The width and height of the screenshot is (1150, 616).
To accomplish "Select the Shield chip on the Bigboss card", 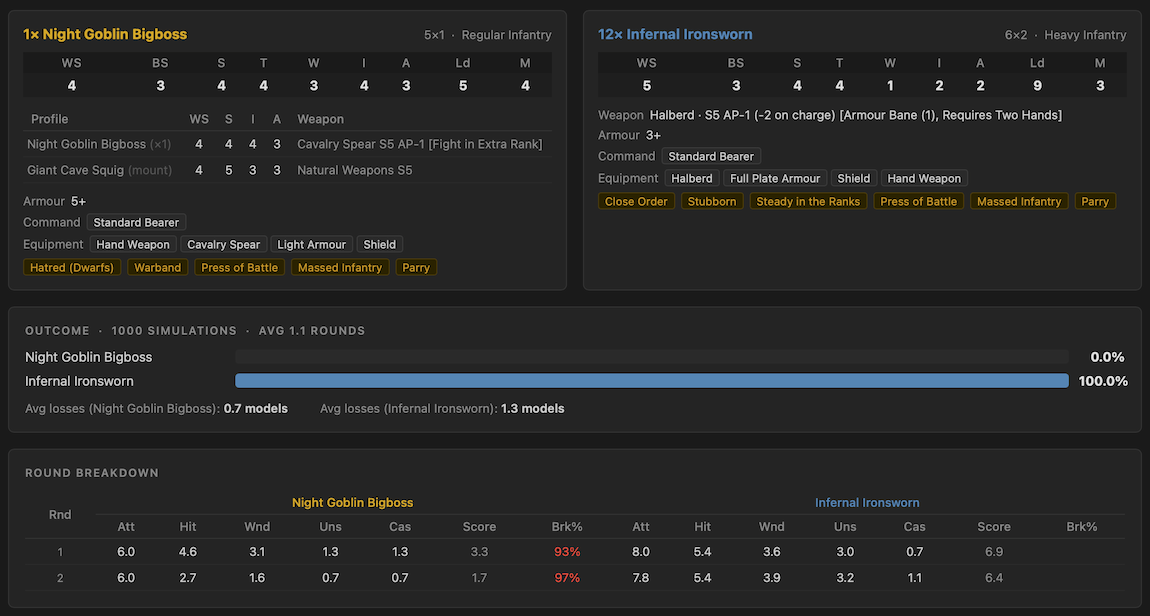I will tap(379, 244).
